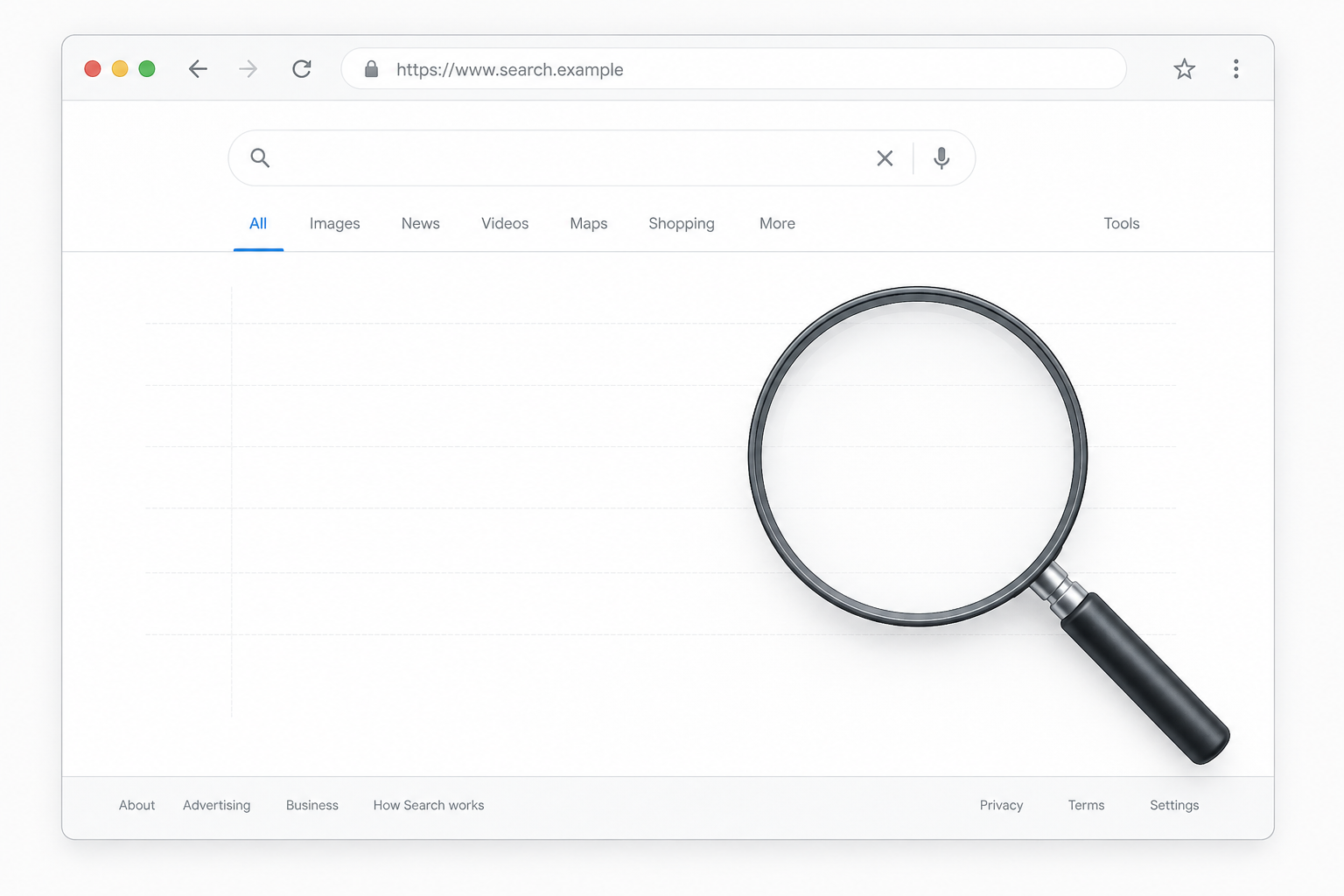Open the Privacy footer link
Screen dimensions: 1344x896
1001,805
